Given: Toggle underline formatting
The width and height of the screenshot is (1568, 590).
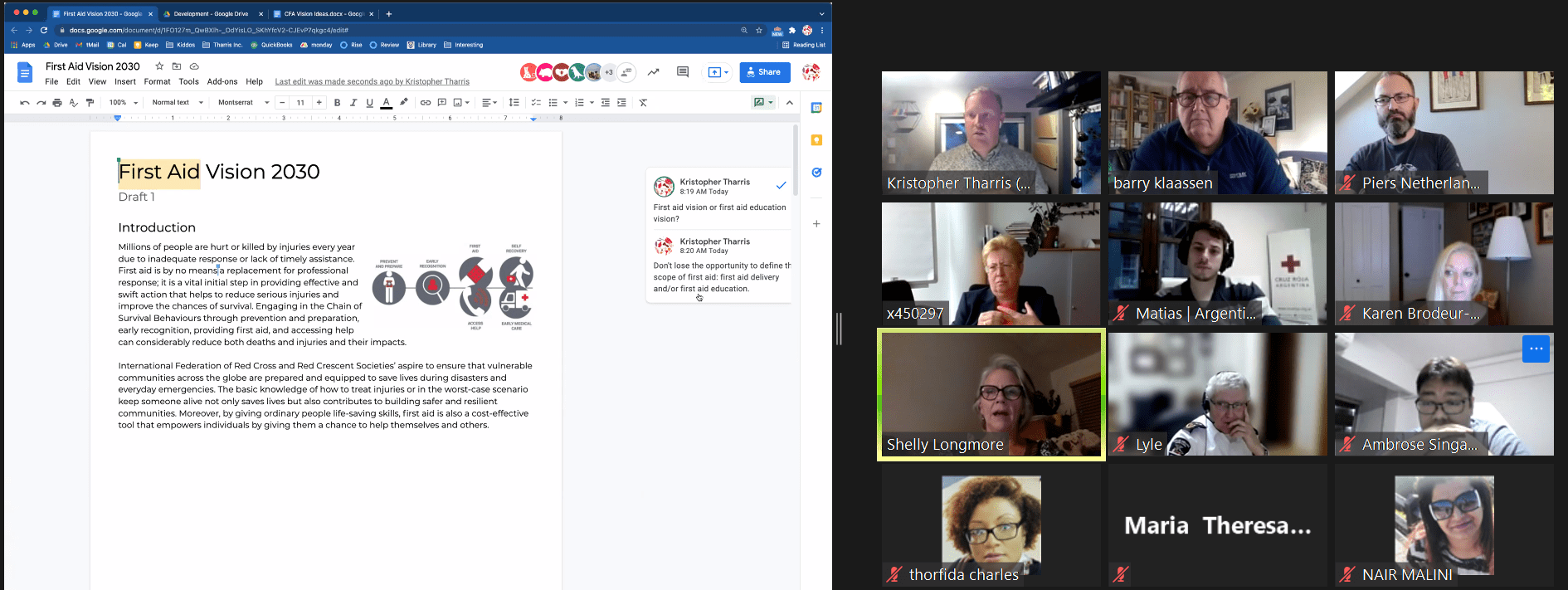Looking at the screenshot, I should 370,103.
